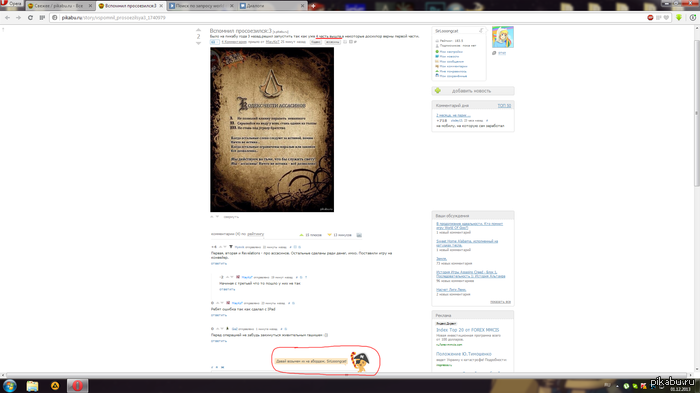Reply to the 'сделал с IPad' comment
This screenshot has width=700, height=393.
coord(219,315)
